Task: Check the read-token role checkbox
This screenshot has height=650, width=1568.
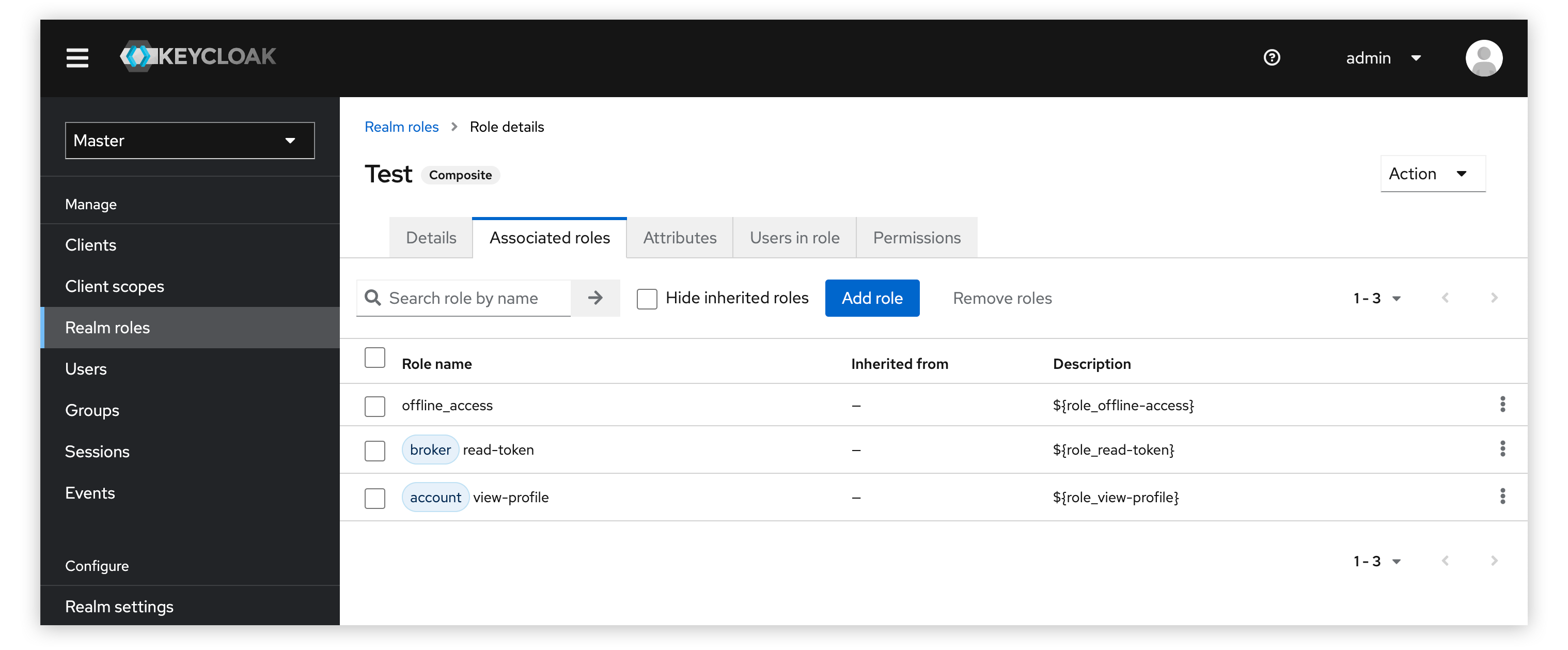Action: coord(374,450)
